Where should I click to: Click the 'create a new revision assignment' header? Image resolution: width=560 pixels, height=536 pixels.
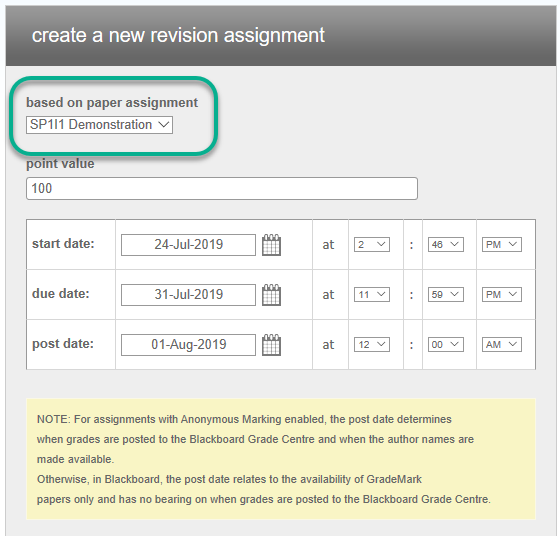pos(178,35)
